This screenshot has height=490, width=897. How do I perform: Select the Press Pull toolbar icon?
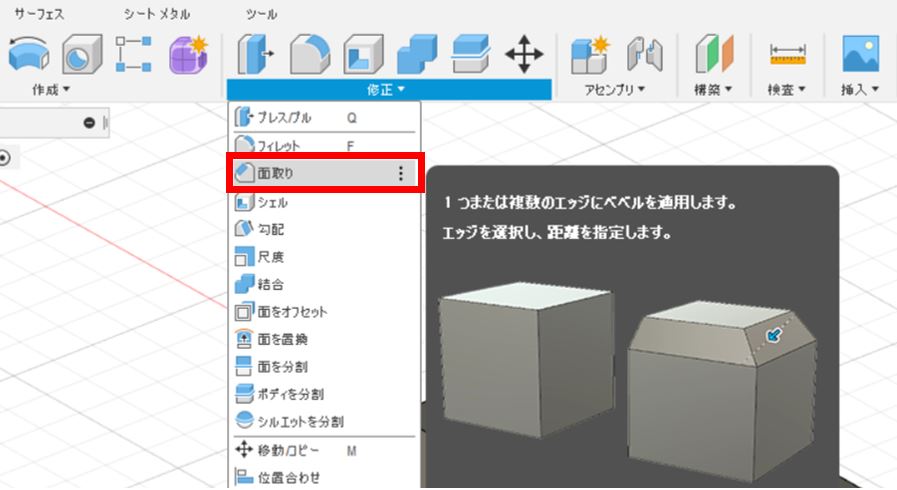(x=255, y=54)
